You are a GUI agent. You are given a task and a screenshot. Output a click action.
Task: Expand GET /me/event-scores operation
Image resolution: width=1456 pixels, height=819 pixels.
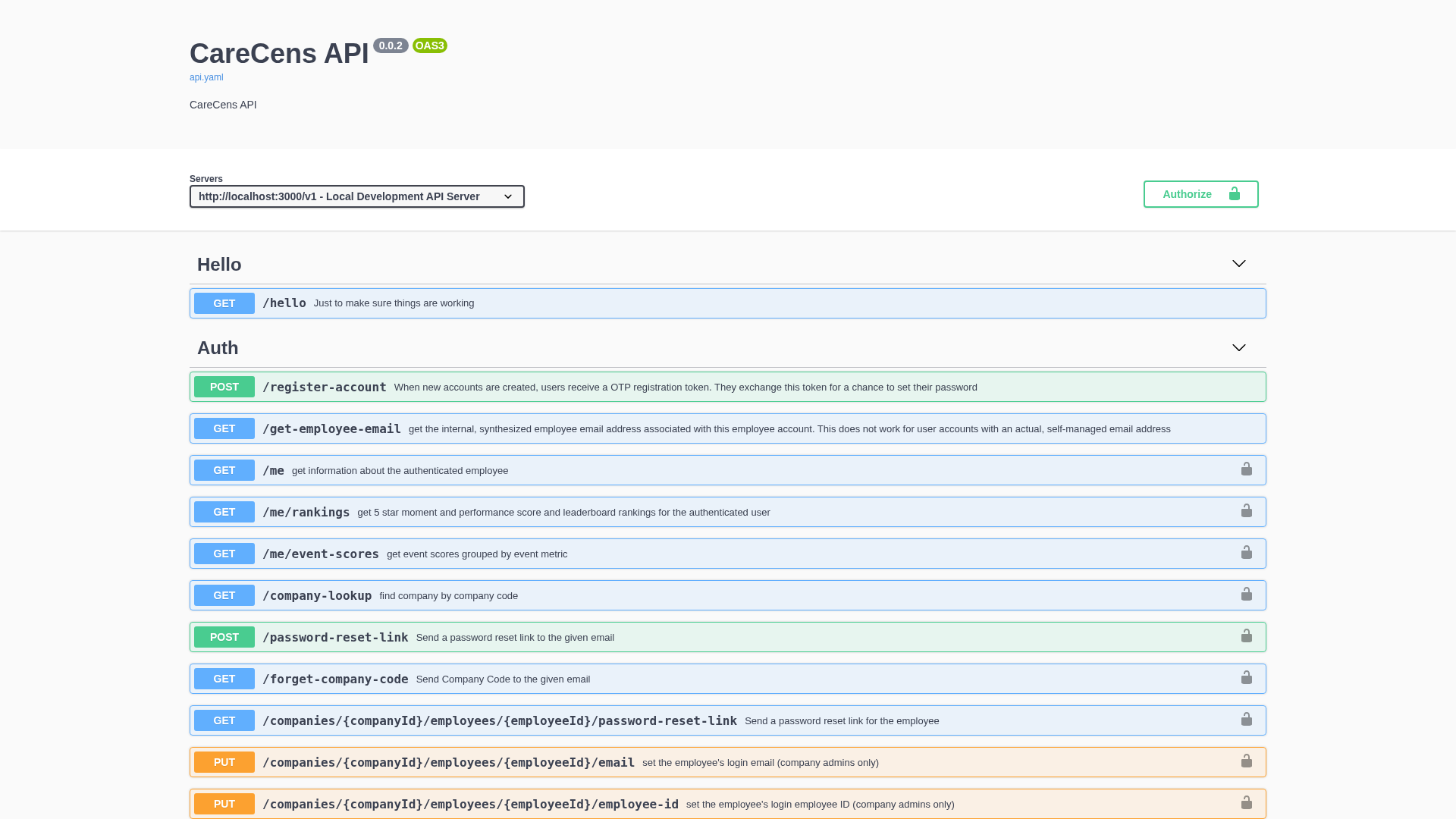point(728,554)
